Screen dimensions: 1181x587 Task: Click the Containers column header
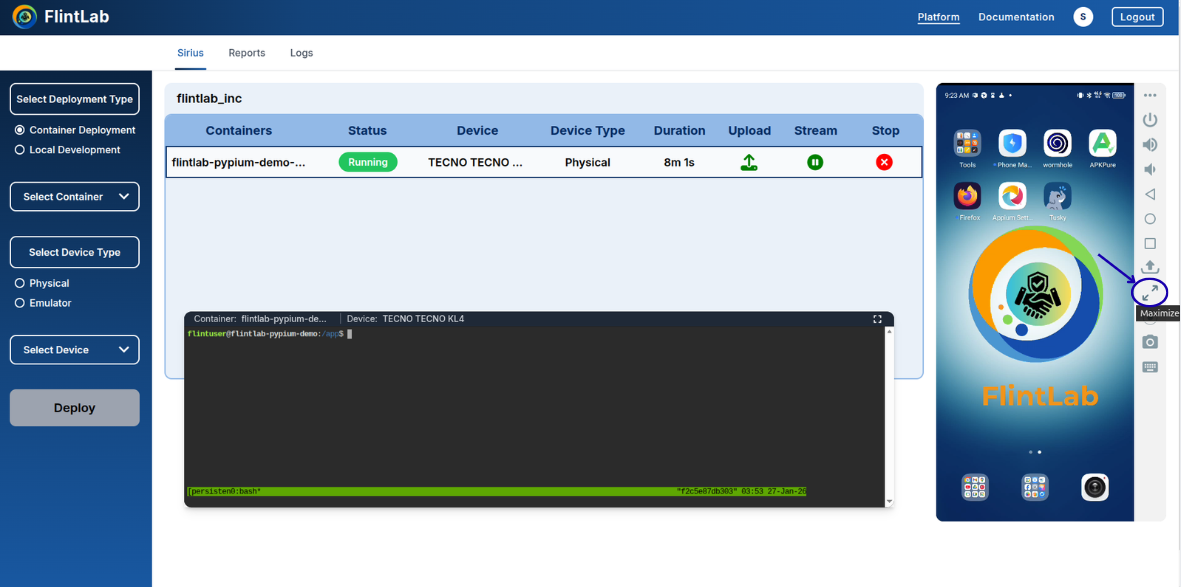[239, 130]
